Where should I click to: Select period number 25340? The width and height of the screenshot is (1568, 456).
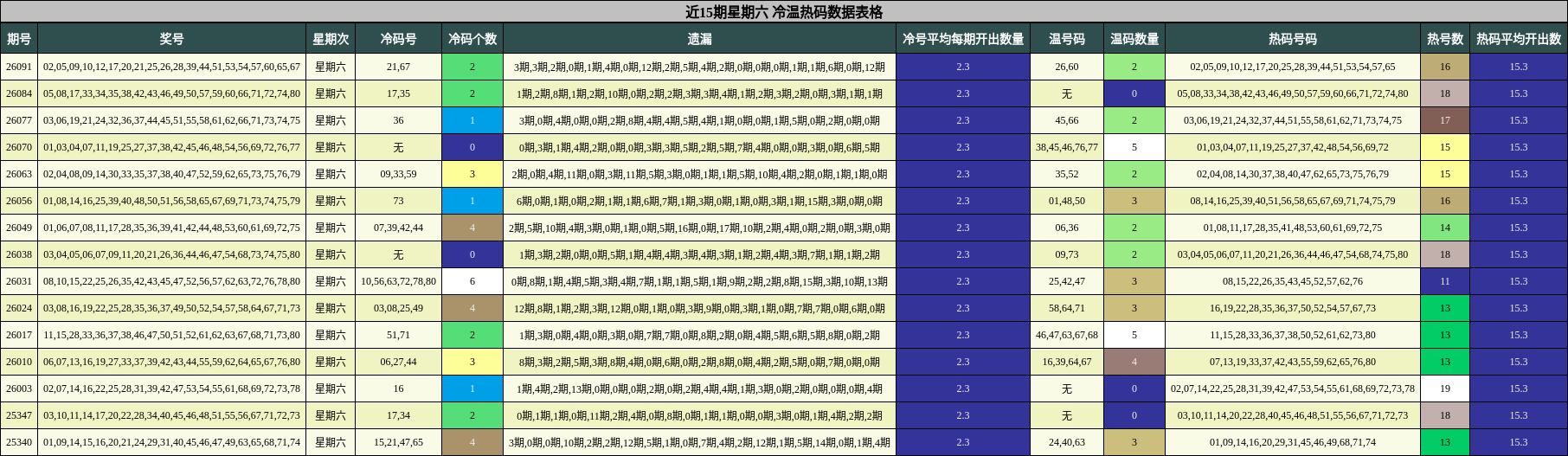coord(19,442)
